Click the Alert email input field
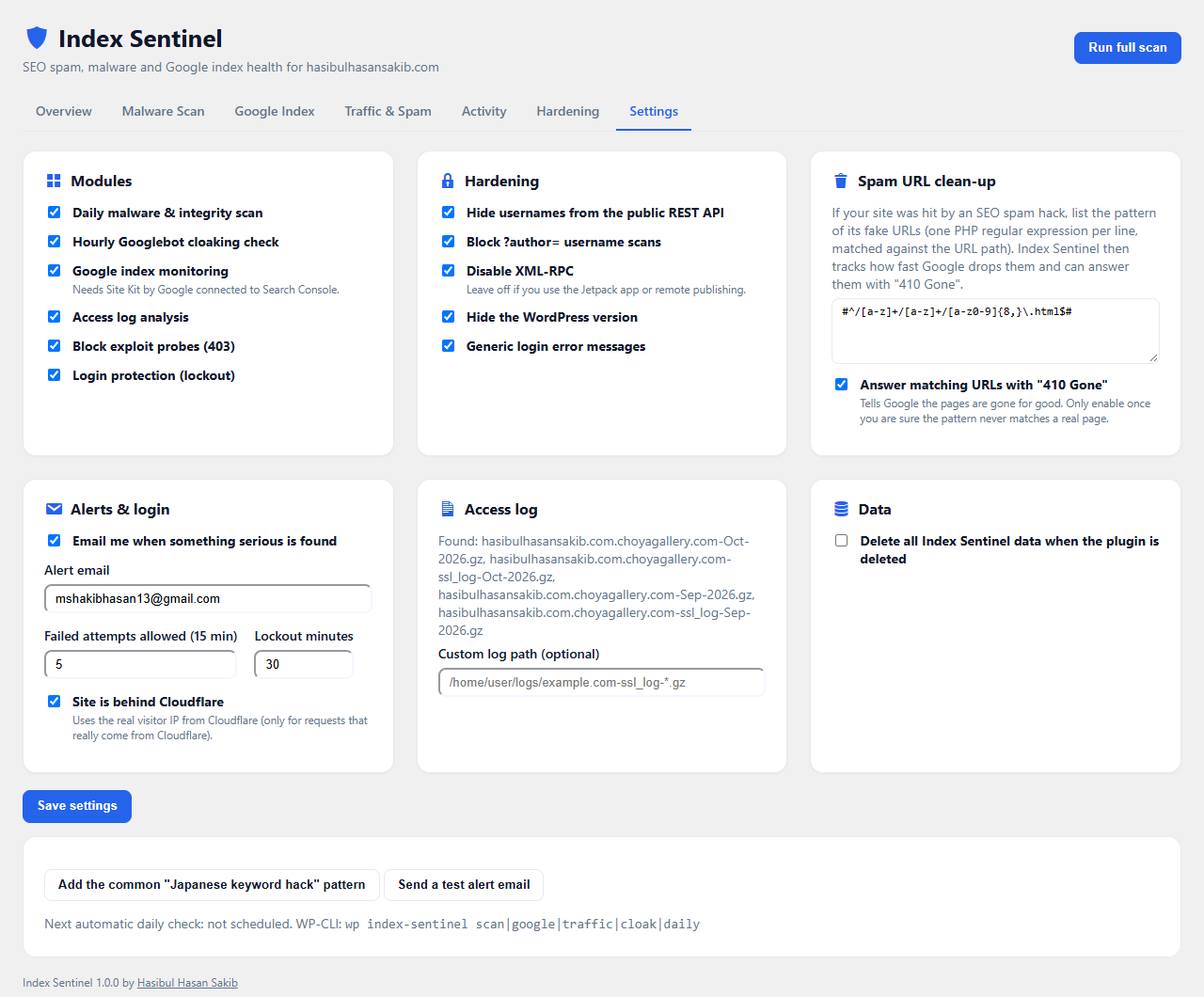Viewport: 1204px width, 997px height. [x=208, y=598]
